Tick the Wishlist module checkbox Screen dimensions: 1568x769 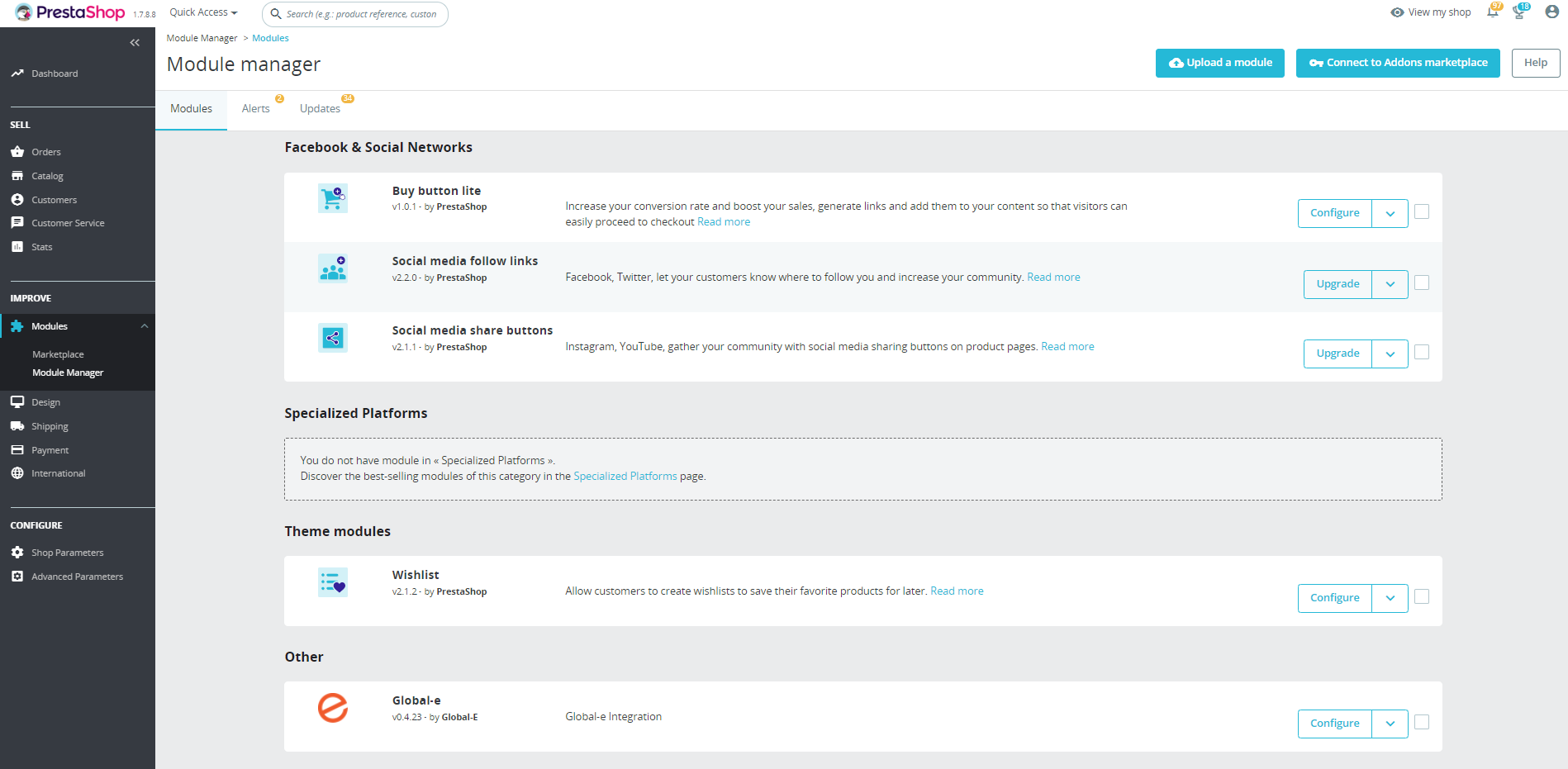click(x=1422, y=596)
